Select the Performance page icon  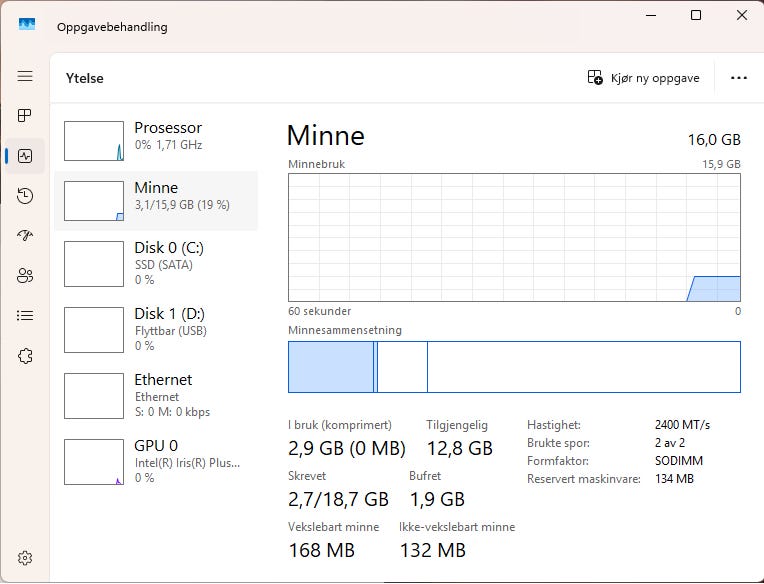coord(25,156)
